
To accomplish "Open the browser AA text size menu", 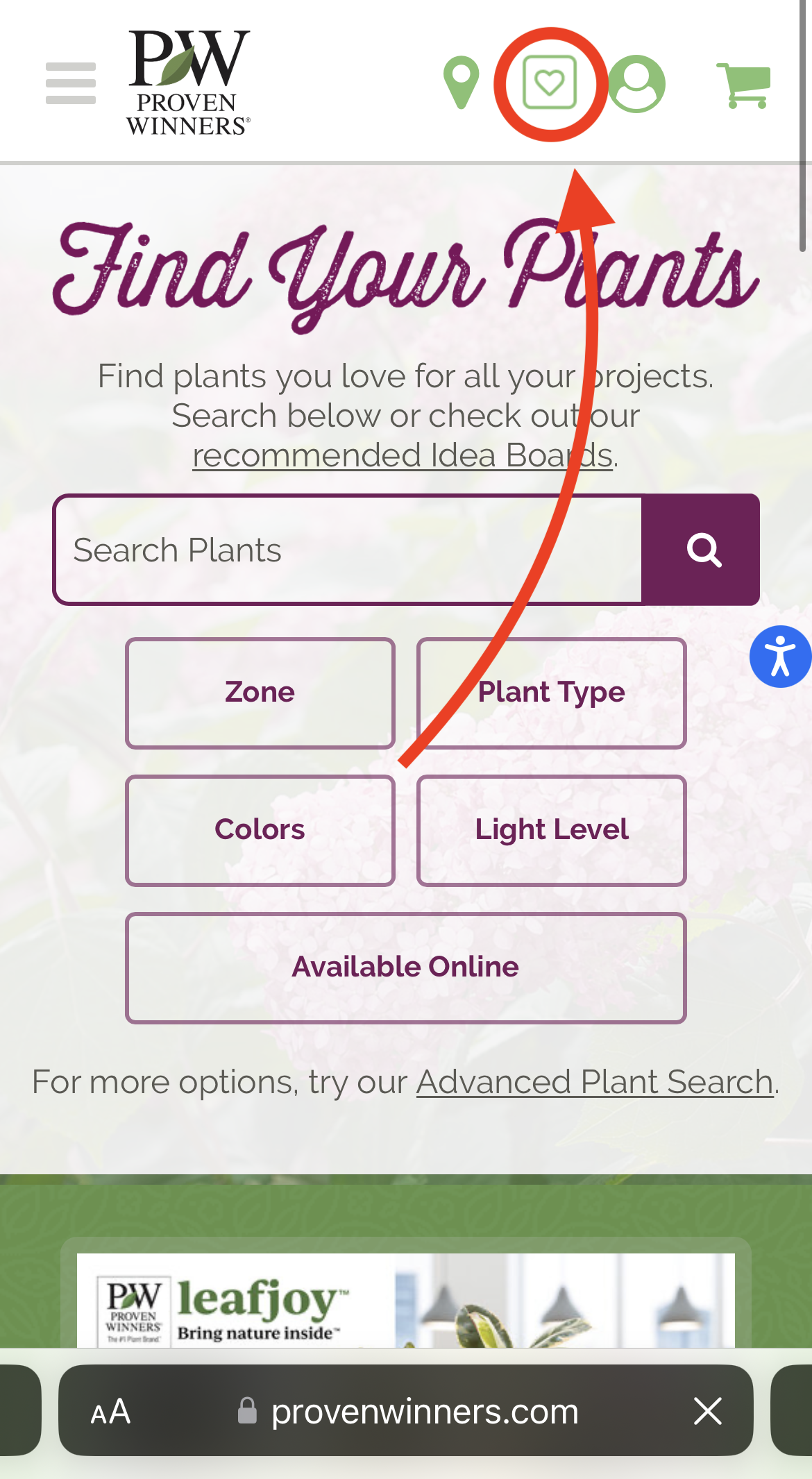I will pyautogui.click(x=111, y=1412).
